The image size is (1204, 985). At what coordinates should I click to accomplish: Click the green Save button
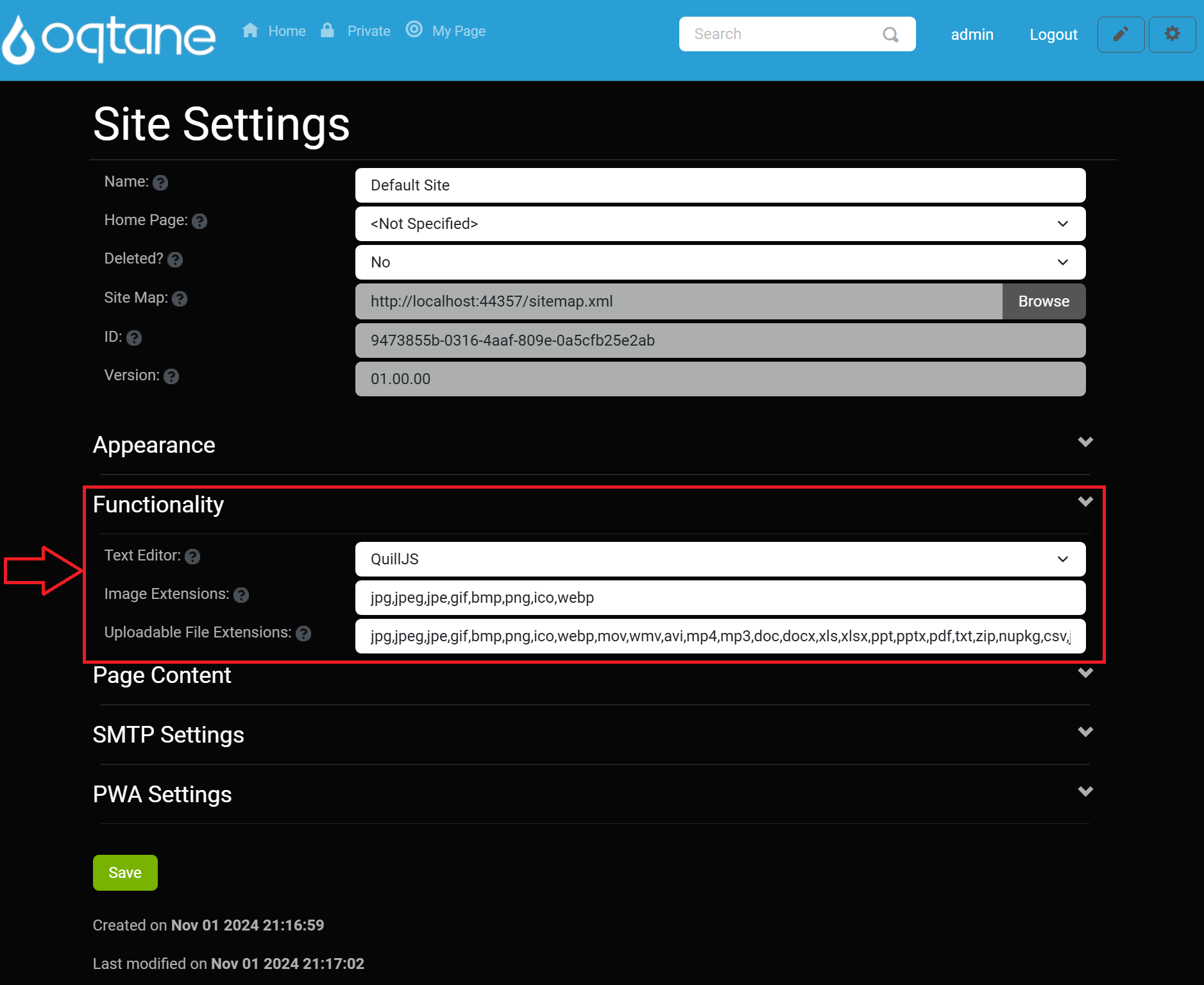click(x=125, y=873)
